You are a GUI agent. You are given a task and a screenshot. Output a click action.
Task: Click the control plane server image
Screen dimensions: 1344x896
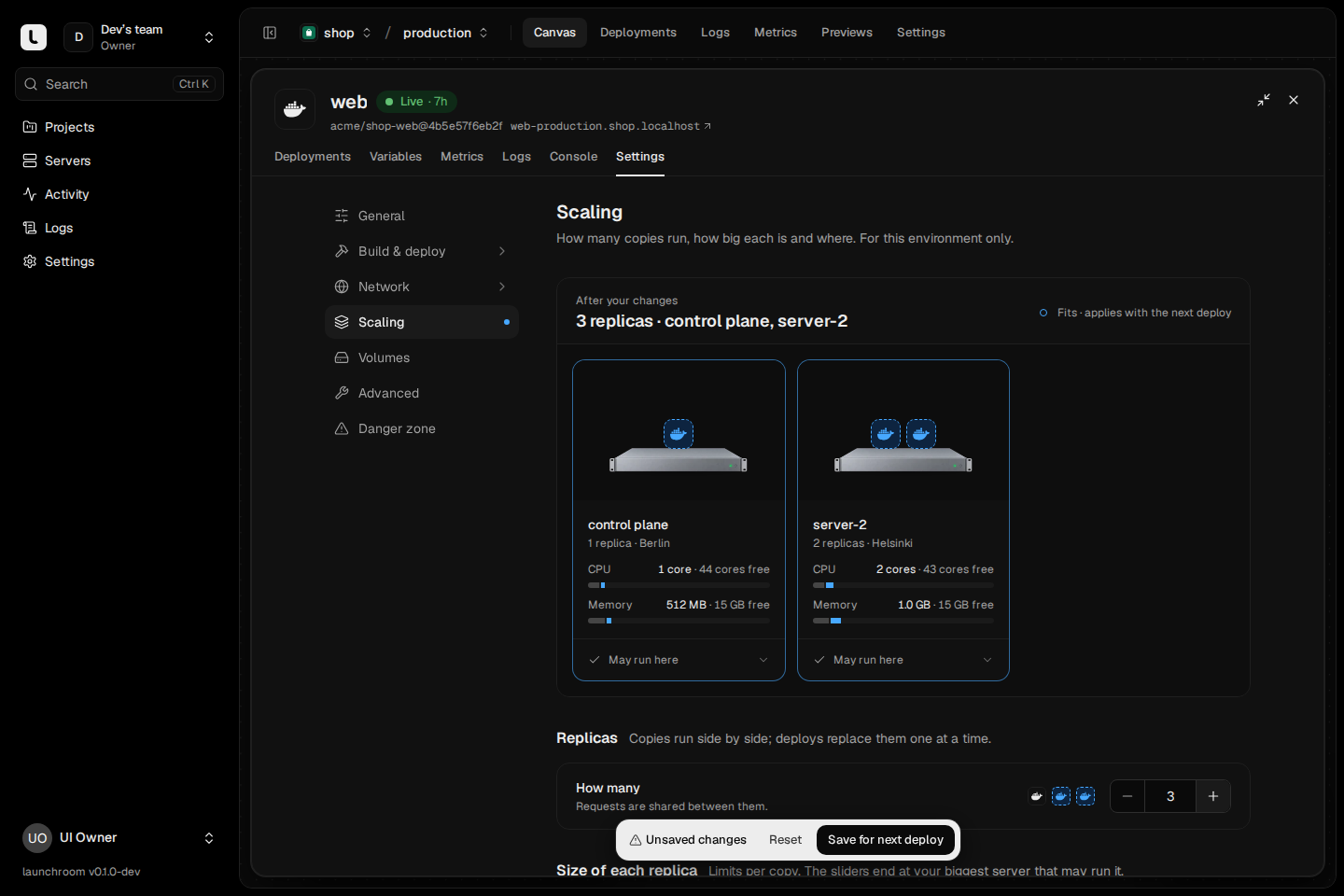[x=679, y=460]
